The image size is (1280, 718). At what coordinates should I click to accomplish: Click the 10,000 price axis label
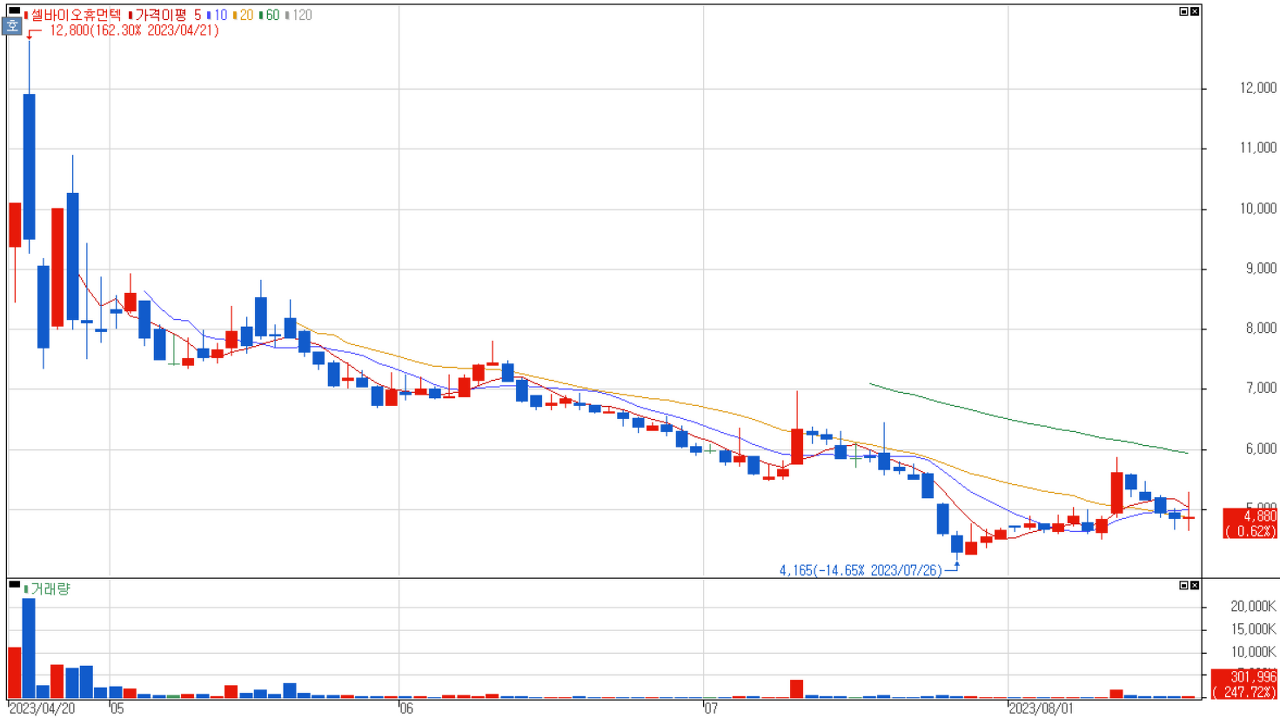click(x=1258, y=209)
